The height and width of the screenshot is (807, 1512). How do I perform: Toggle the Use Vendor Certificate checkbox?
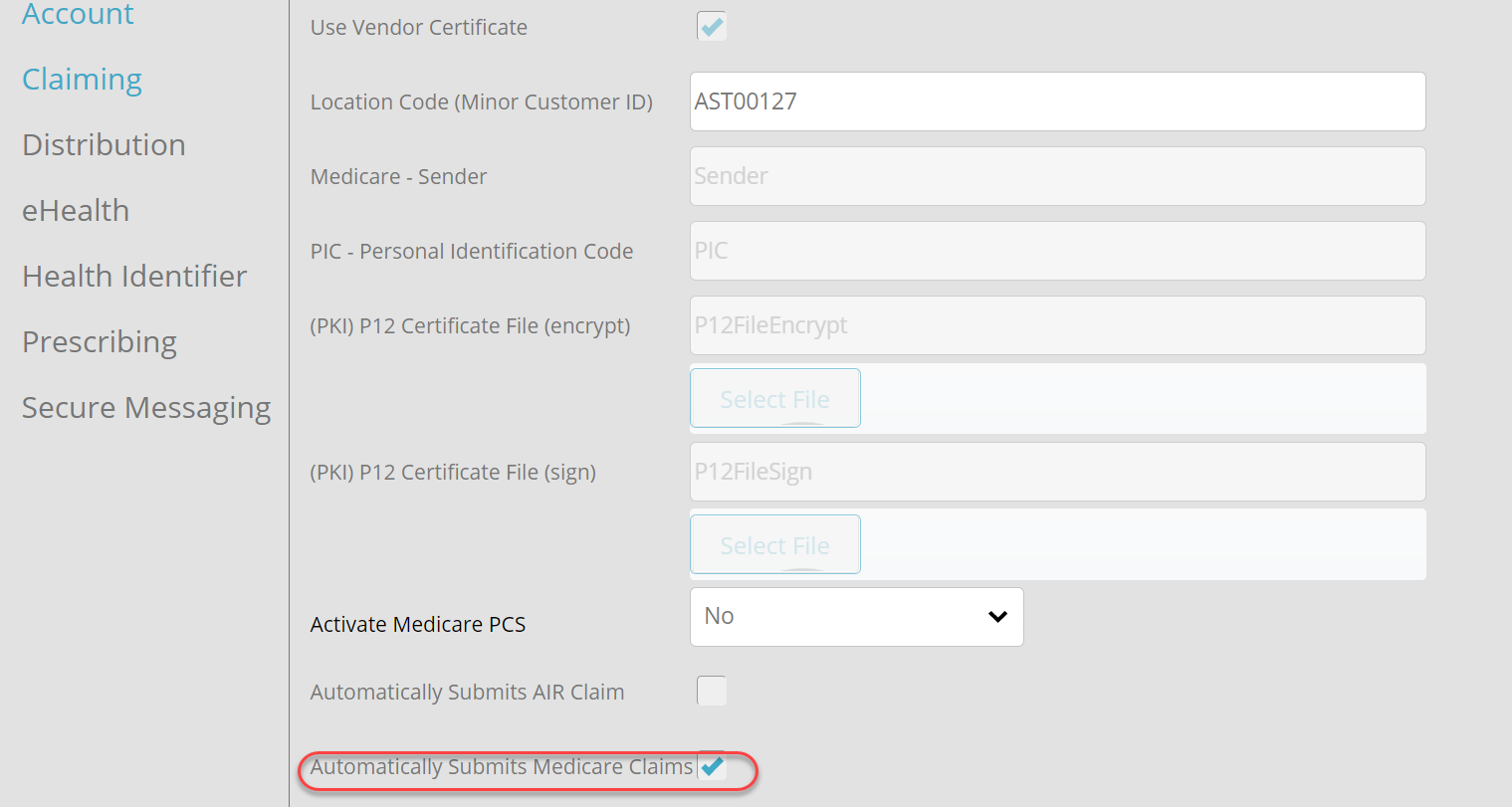[712, 26]
